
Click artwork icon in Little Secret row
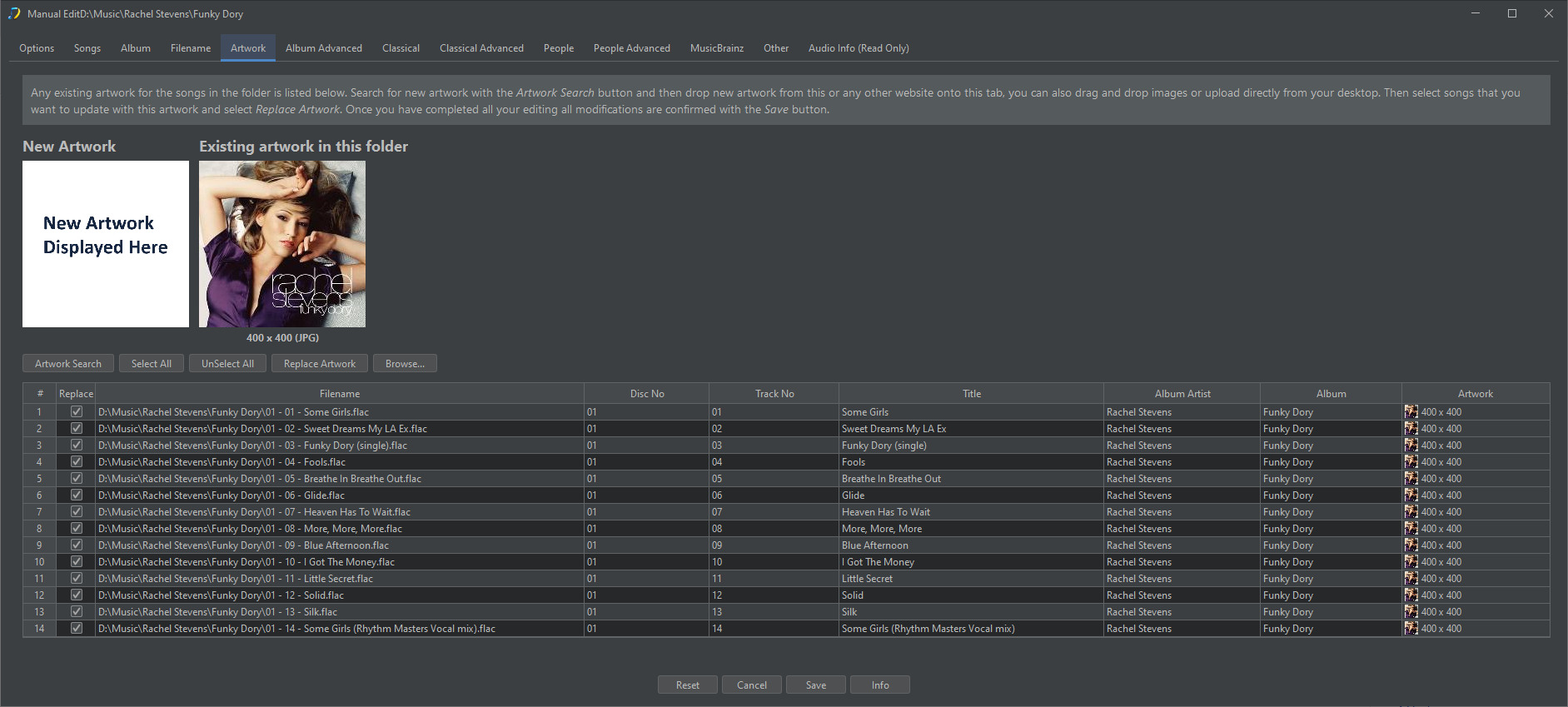point(1411,578)
